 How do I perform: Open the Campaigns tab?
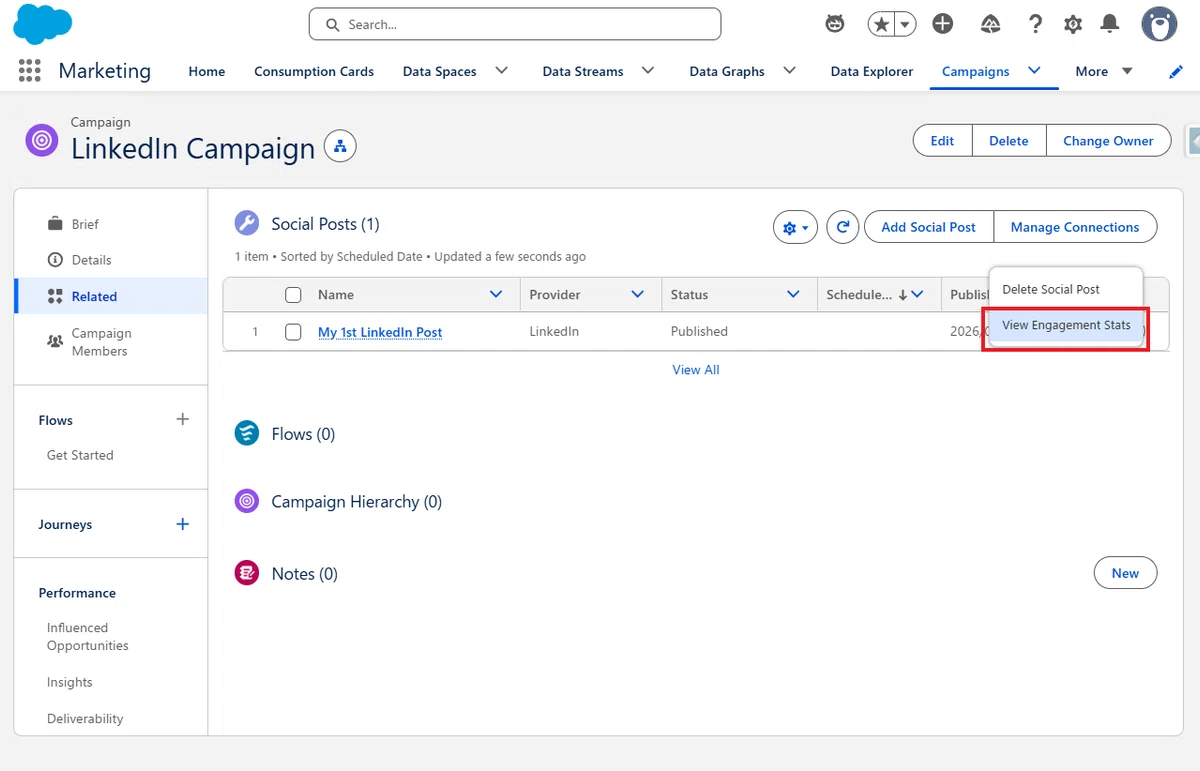coord(976,72)
